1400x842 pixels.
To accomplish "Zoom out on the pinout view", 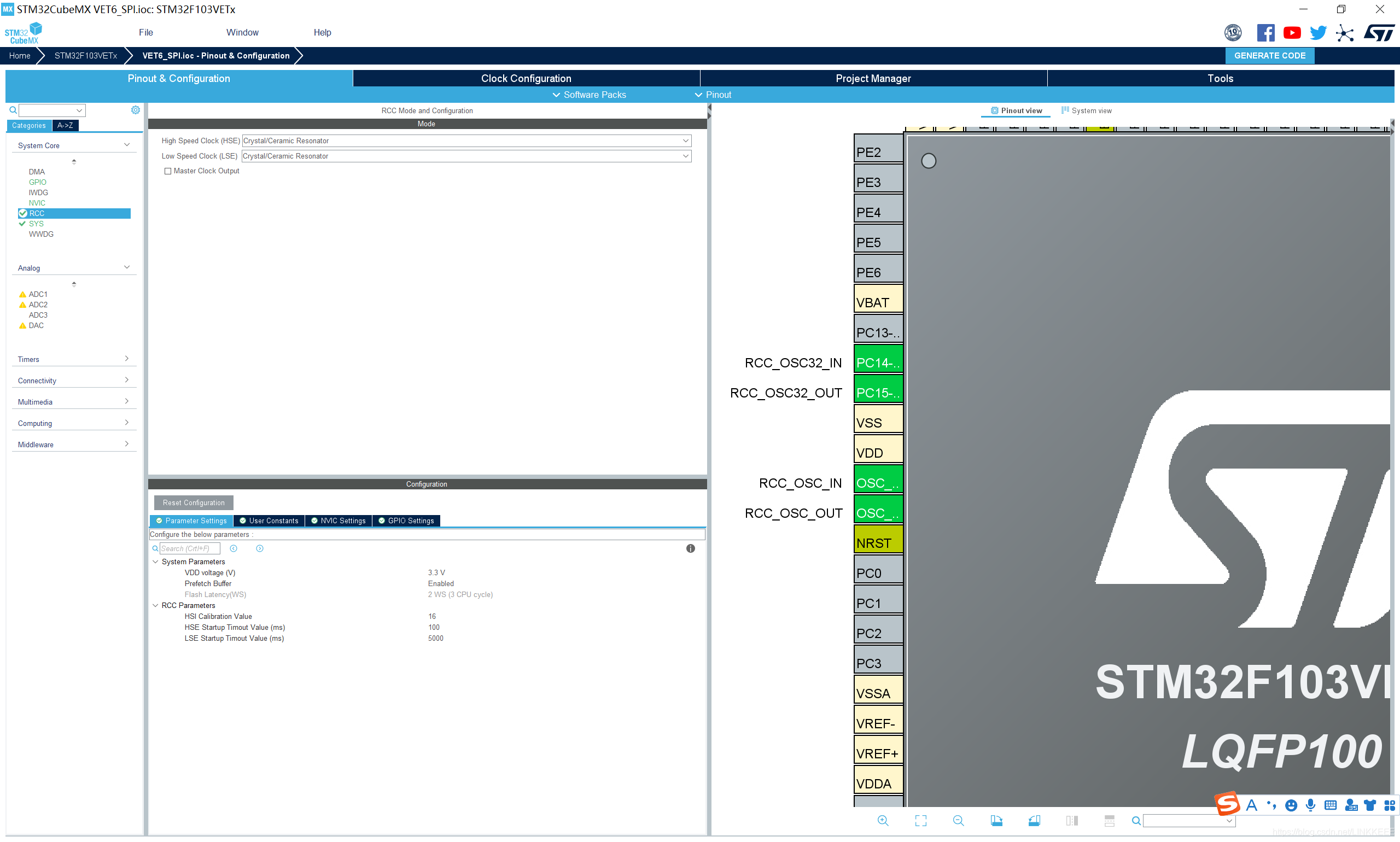I will pos(958,821).
